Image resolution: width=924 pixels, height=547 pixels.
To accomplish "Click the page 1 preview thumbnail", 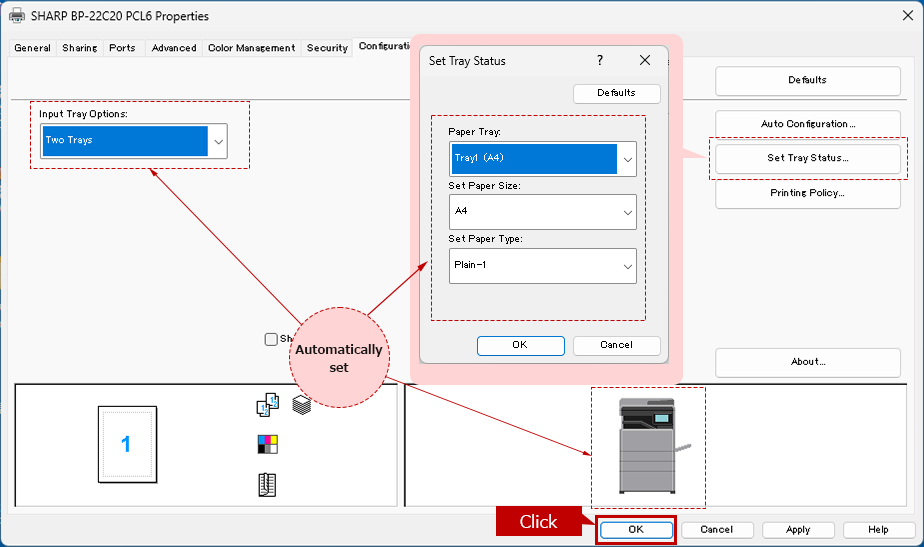I will coord(127,444).
